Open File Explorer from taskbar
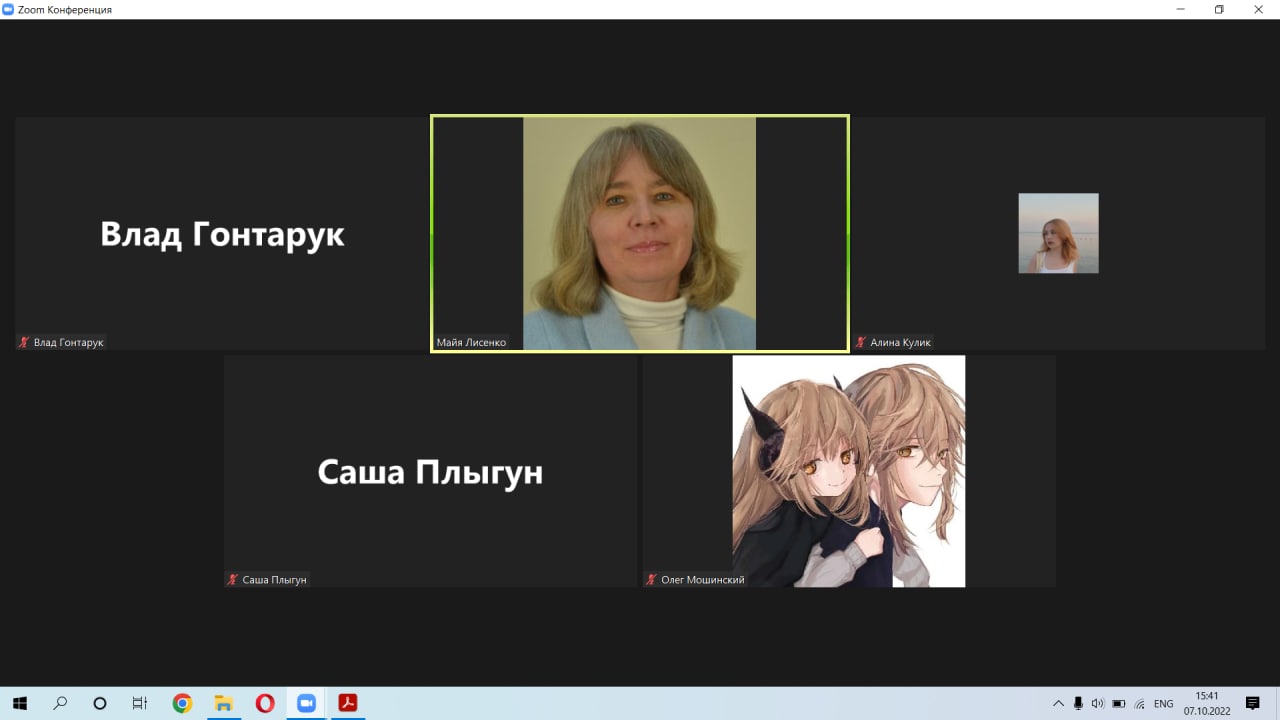This screenshot has width=1280, height=720. (x=223, y=703)
